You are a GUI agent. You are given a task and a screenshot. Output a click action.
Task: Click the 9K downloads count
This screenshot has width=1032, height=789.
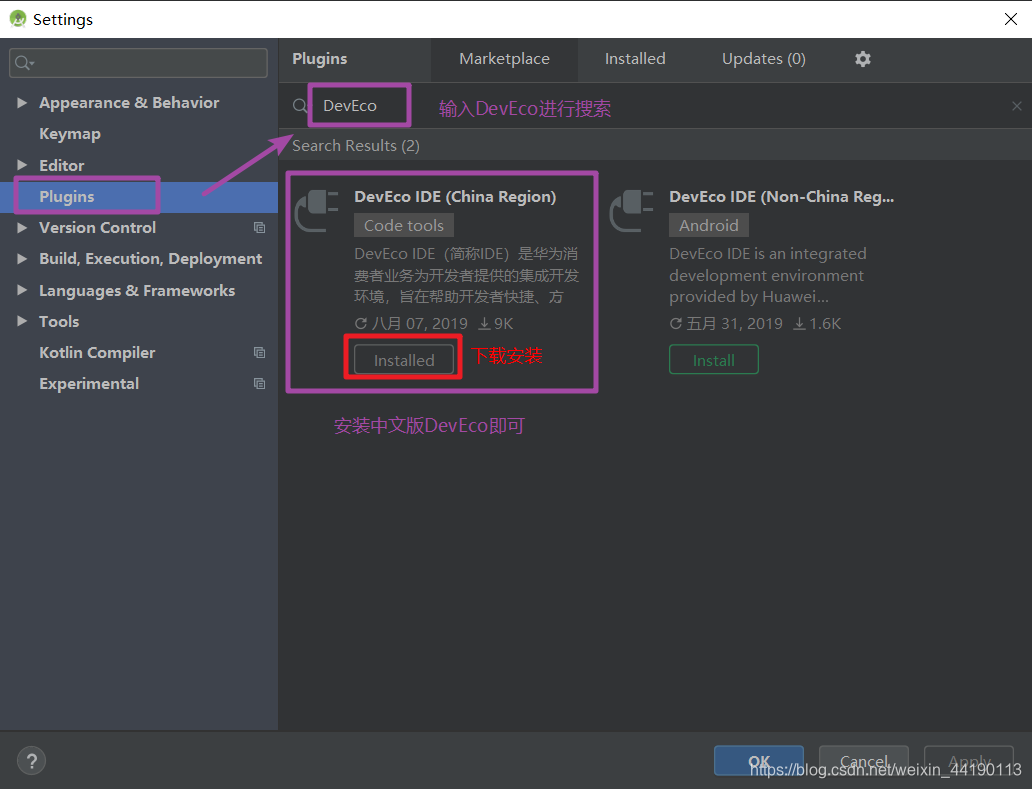point(496,324)
